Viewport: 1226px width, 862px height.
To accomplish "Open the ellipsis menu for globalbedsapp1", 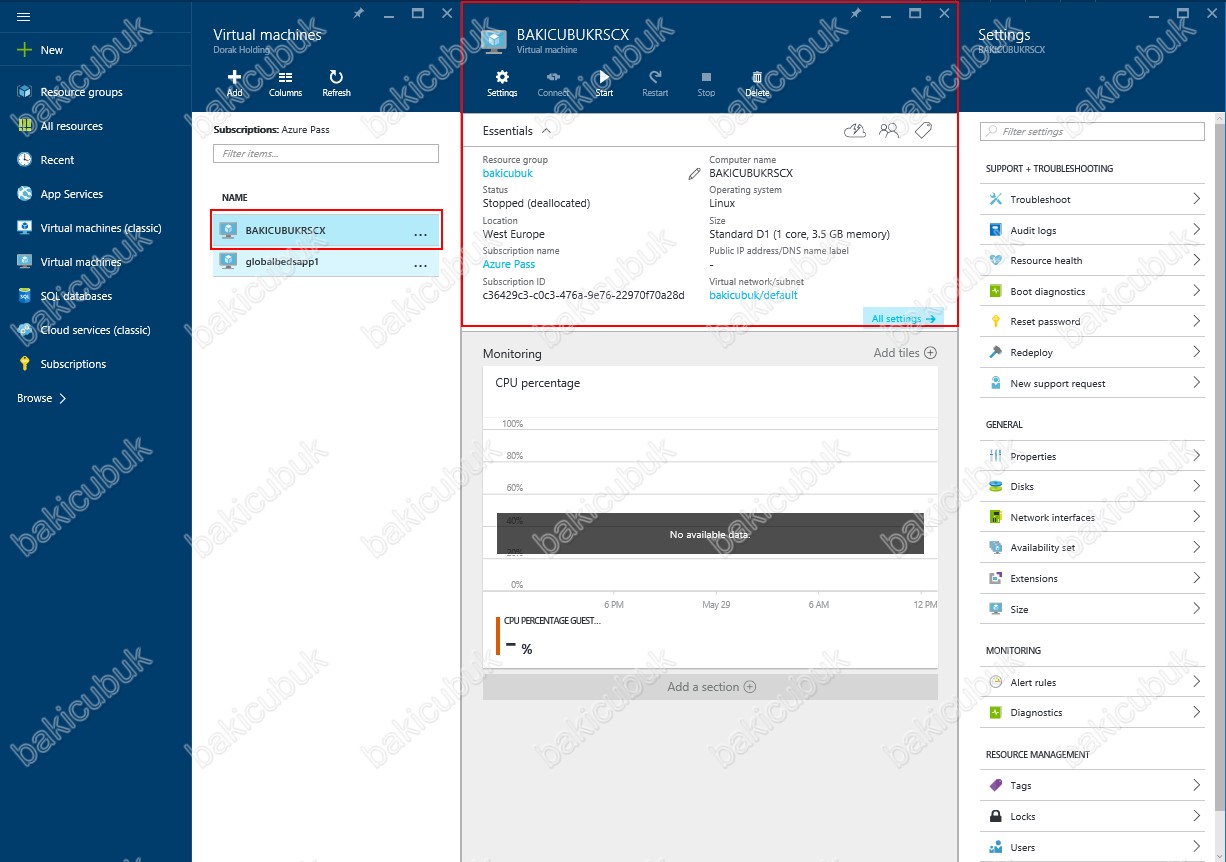I will click(420, 265).
